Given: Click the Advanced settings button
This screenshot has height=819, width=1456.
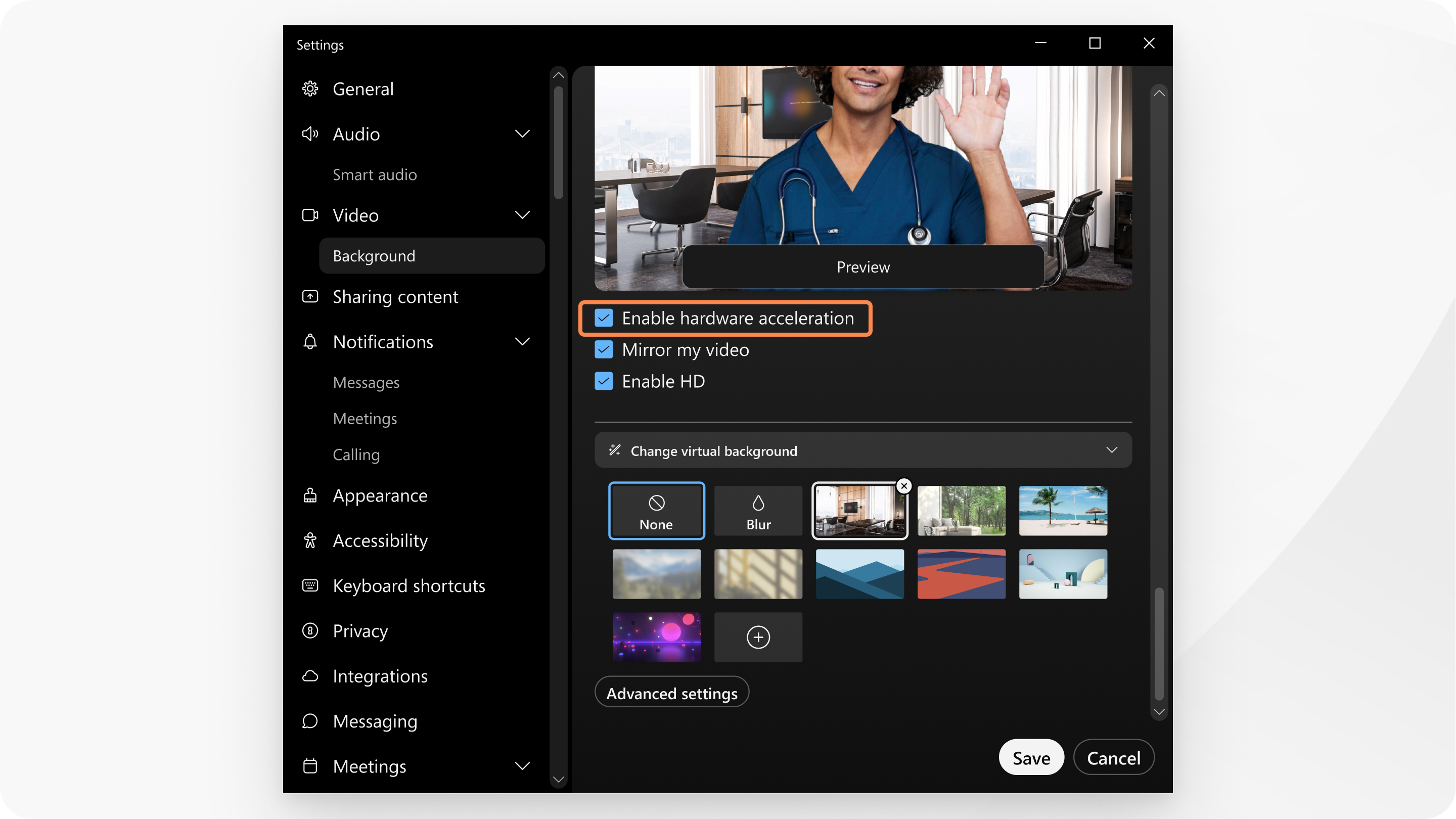Looking at the screenshot, I should (671, 692).
